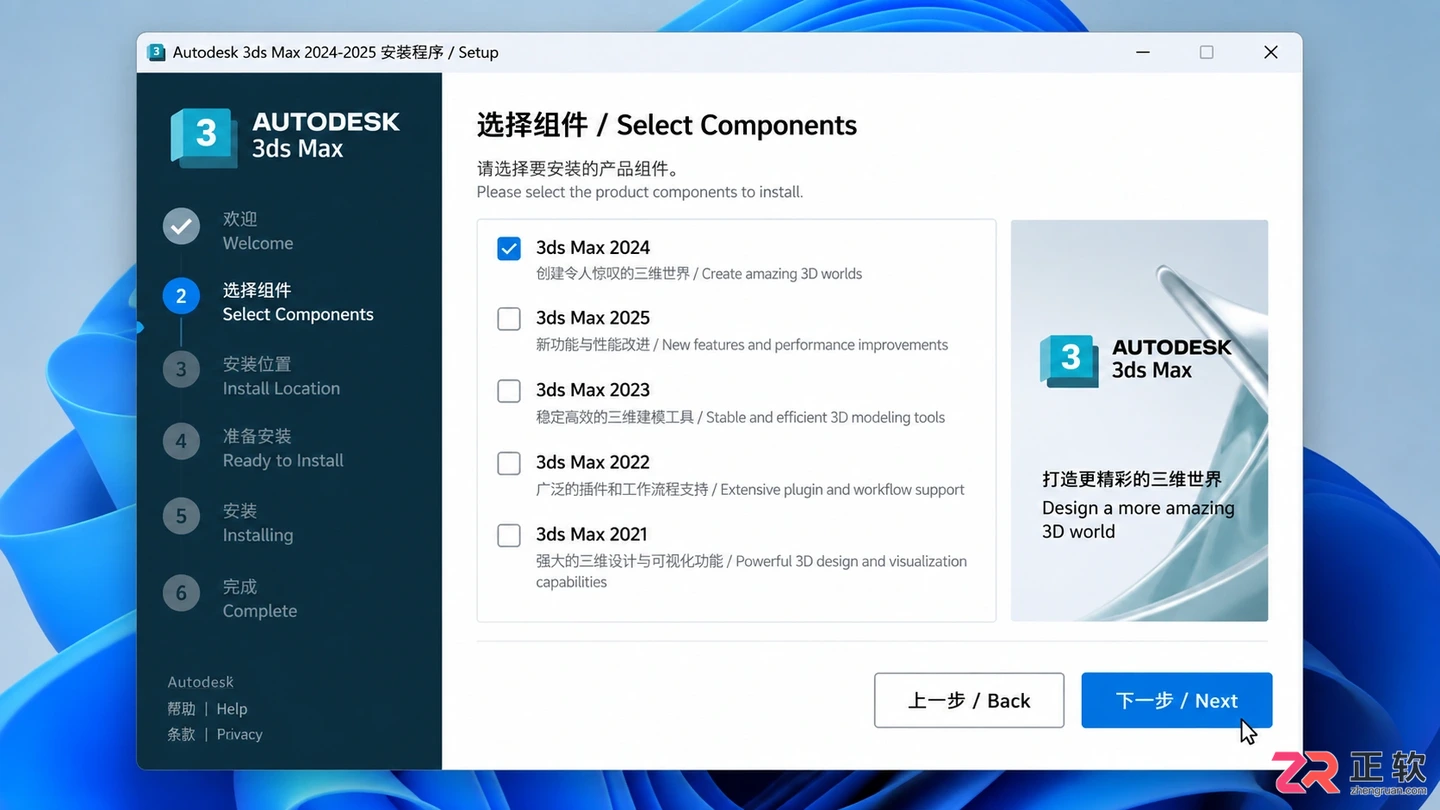
Task: Click "Powerful 3D design and visualization capabilities" description
Action: (751, 572)
